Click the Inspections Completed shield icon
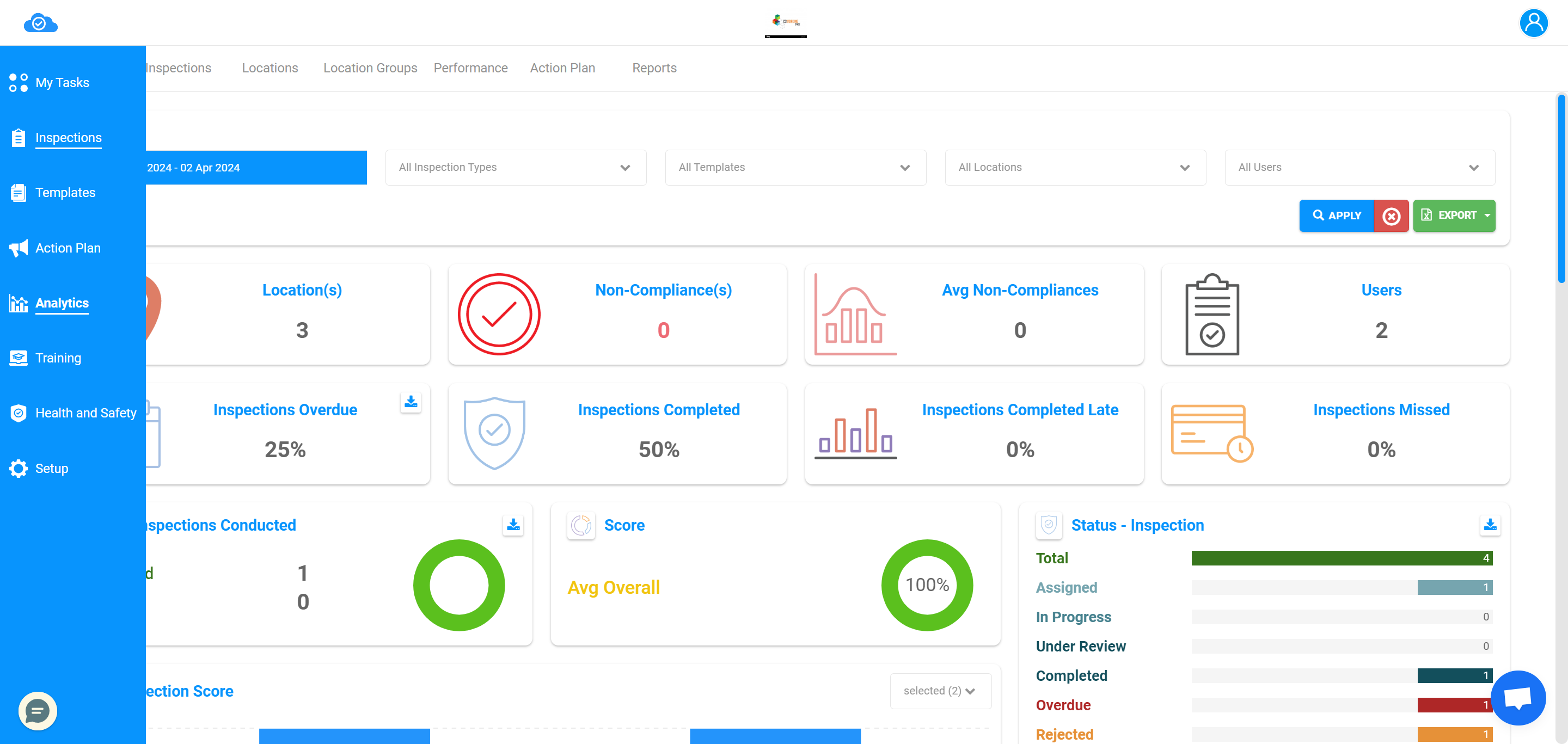 pos(494,433)
